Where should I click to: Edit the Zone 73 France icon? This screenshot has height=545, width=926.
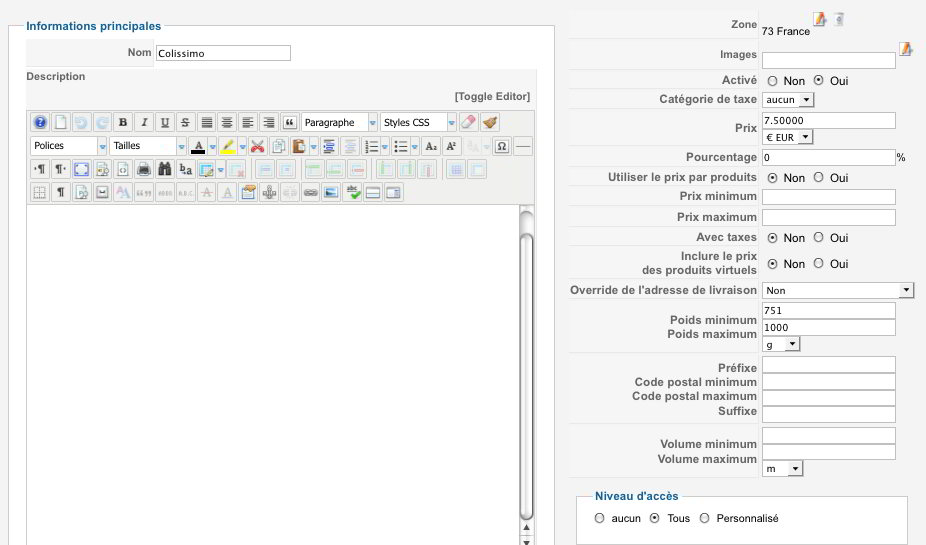point(820,19)
